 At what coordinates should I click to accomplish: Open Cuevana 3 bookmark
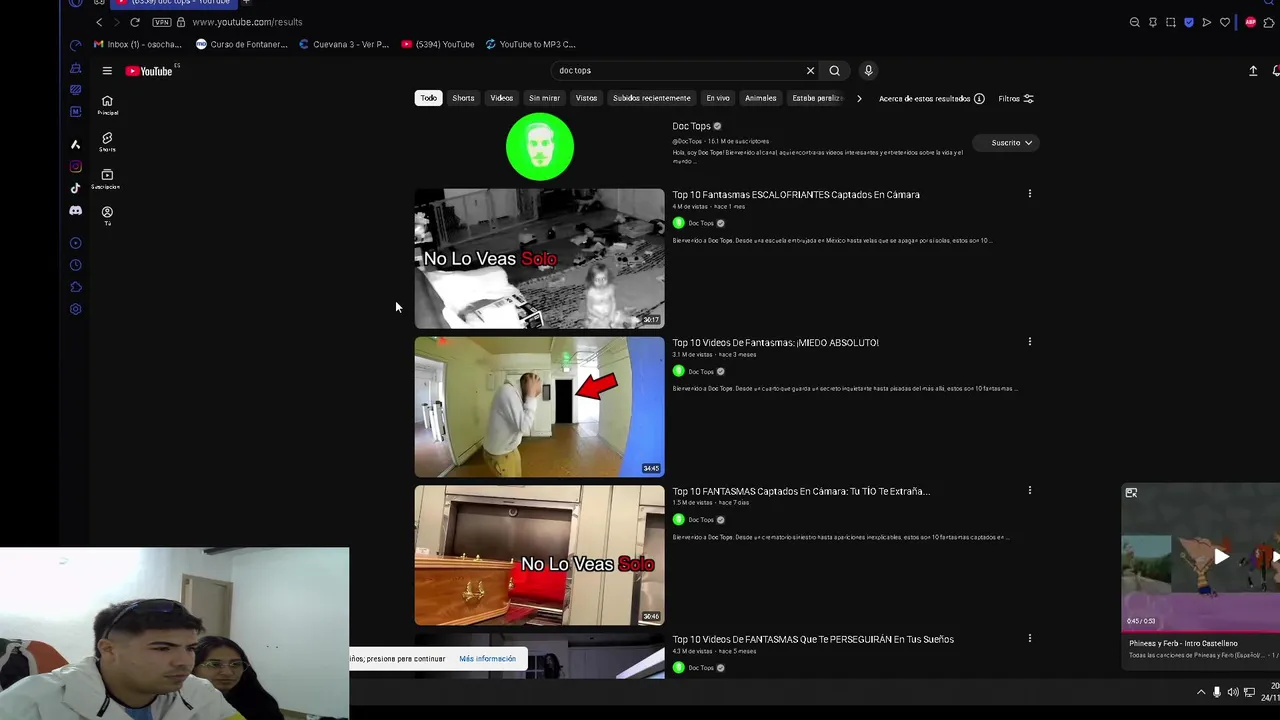click(x=344, y=44)
